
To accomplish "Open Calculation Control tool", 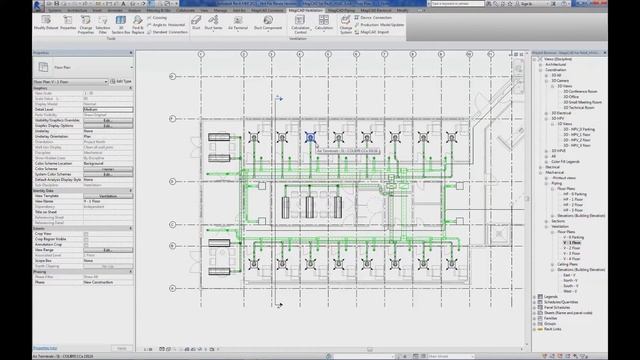I will click(x=300, y=24).
